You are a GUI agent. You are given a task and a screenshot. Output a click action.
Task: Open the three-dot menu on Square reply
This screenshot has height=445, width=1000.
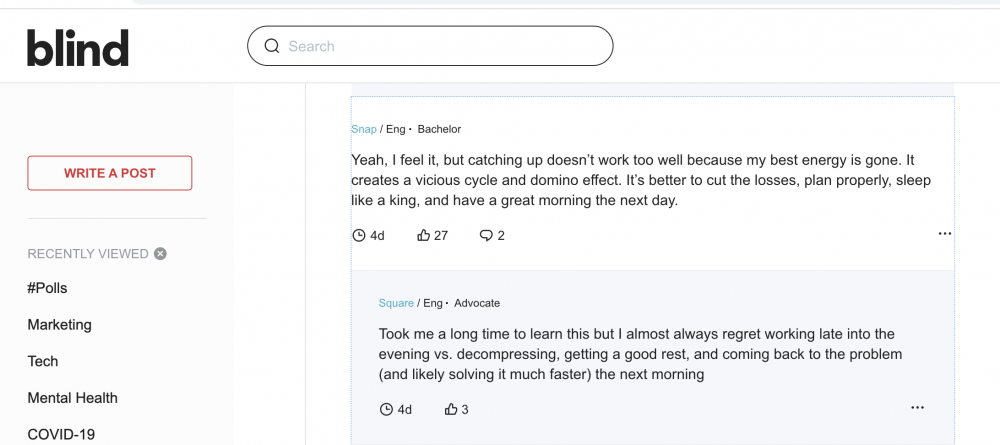pyautogui.click(x=917, y=407)
